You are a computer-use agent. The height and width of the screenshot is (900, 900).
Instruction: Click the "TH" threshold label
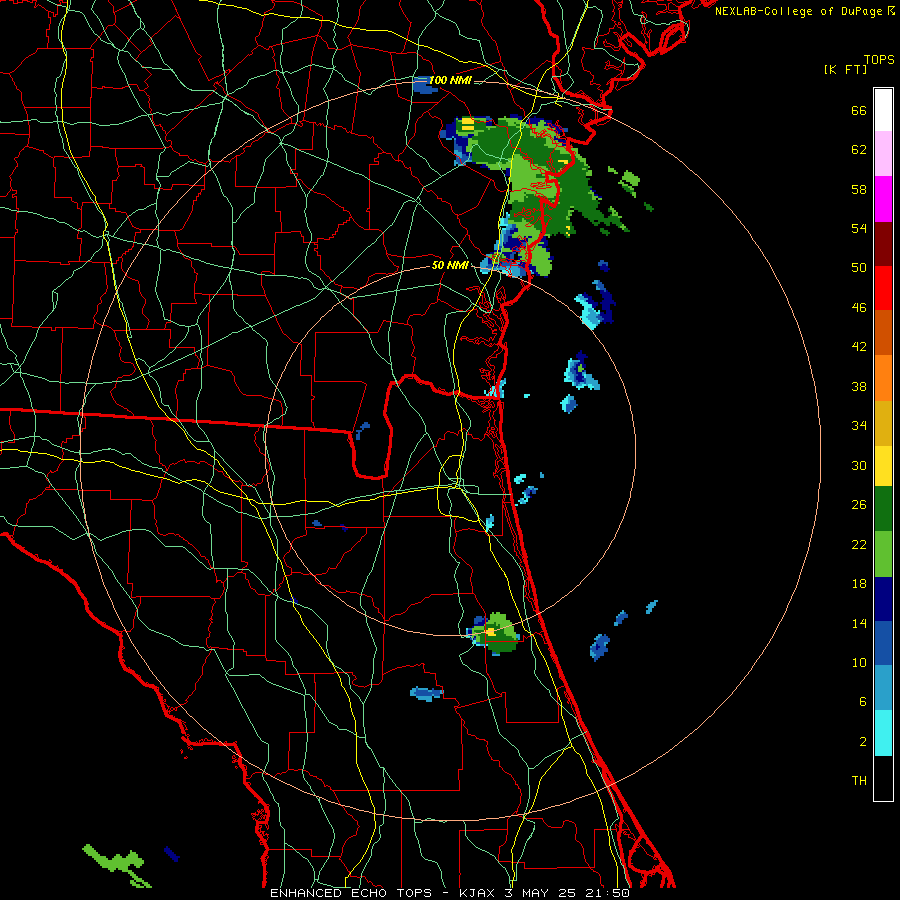point(859,781)
